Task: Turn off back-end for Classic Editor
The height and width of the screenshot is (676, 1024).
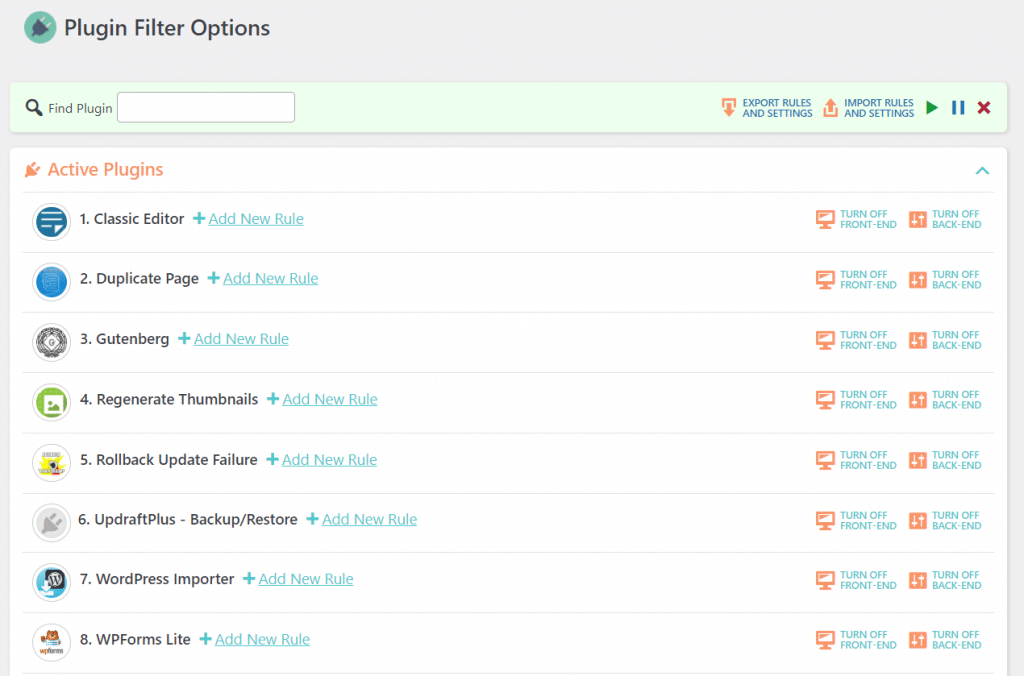Action: [945, 219]
